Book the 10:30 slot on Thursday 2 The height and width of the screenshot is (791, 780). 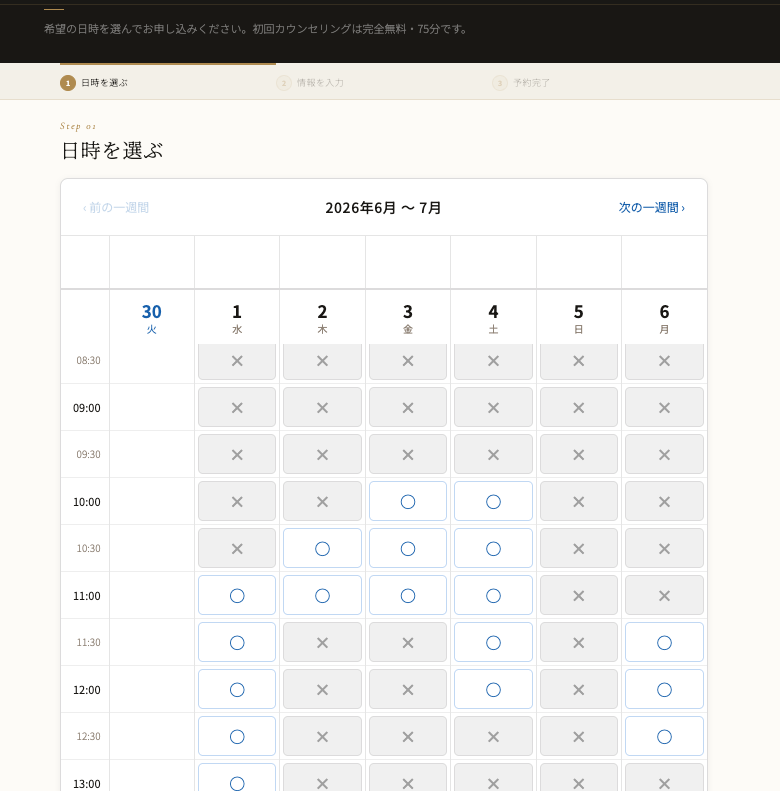point(322,548)
